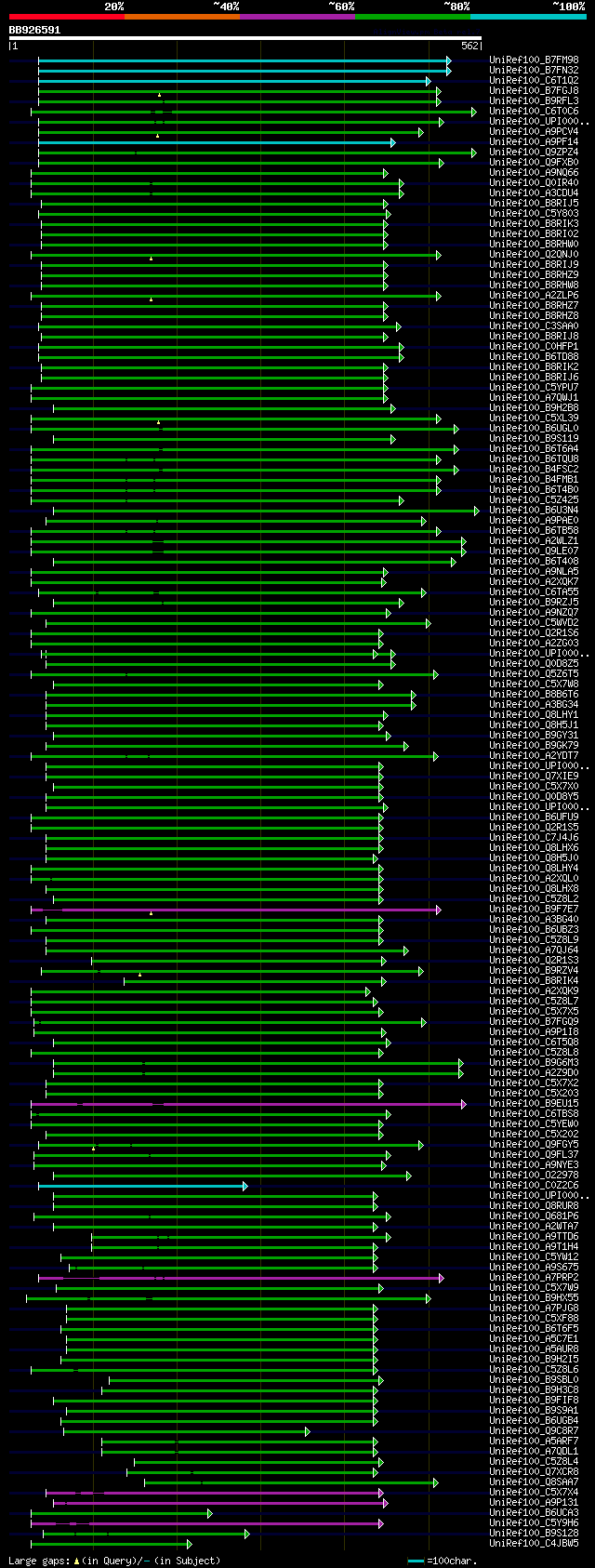Select UniRef100_A7QJ64 label
The image size is (595, 1568).
tap(534, 950)
